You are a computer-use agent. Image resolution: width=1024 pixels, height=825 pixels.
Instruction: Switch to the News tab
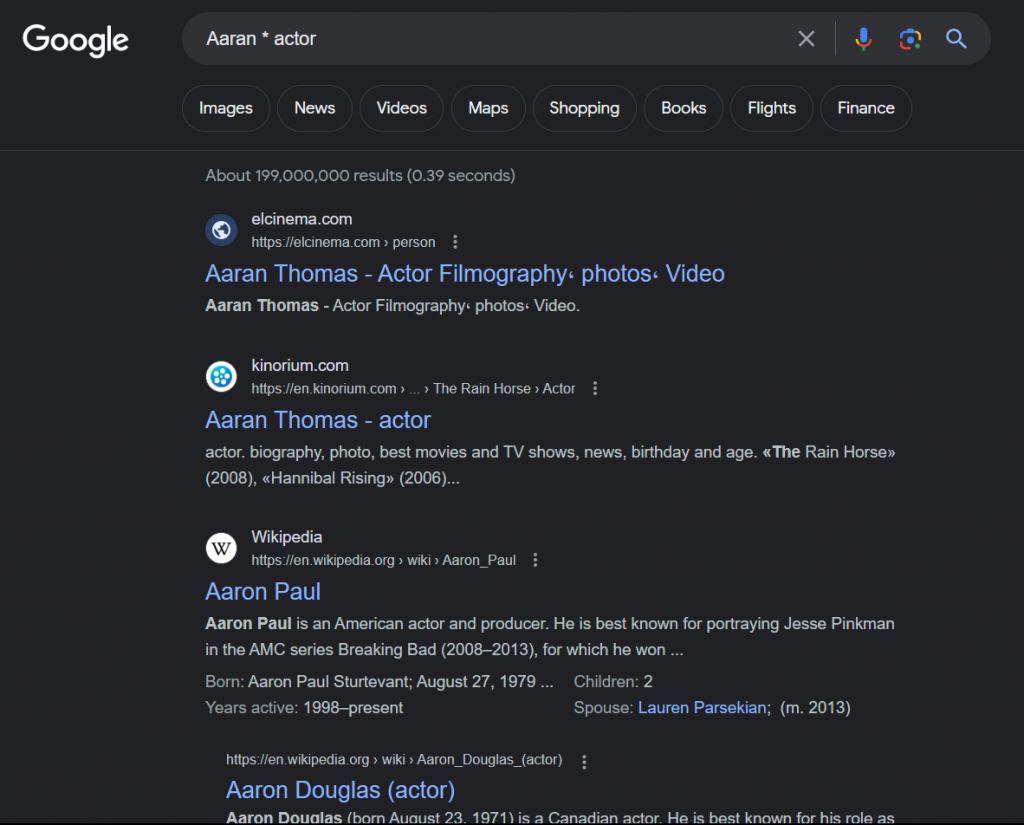point(315,108)
